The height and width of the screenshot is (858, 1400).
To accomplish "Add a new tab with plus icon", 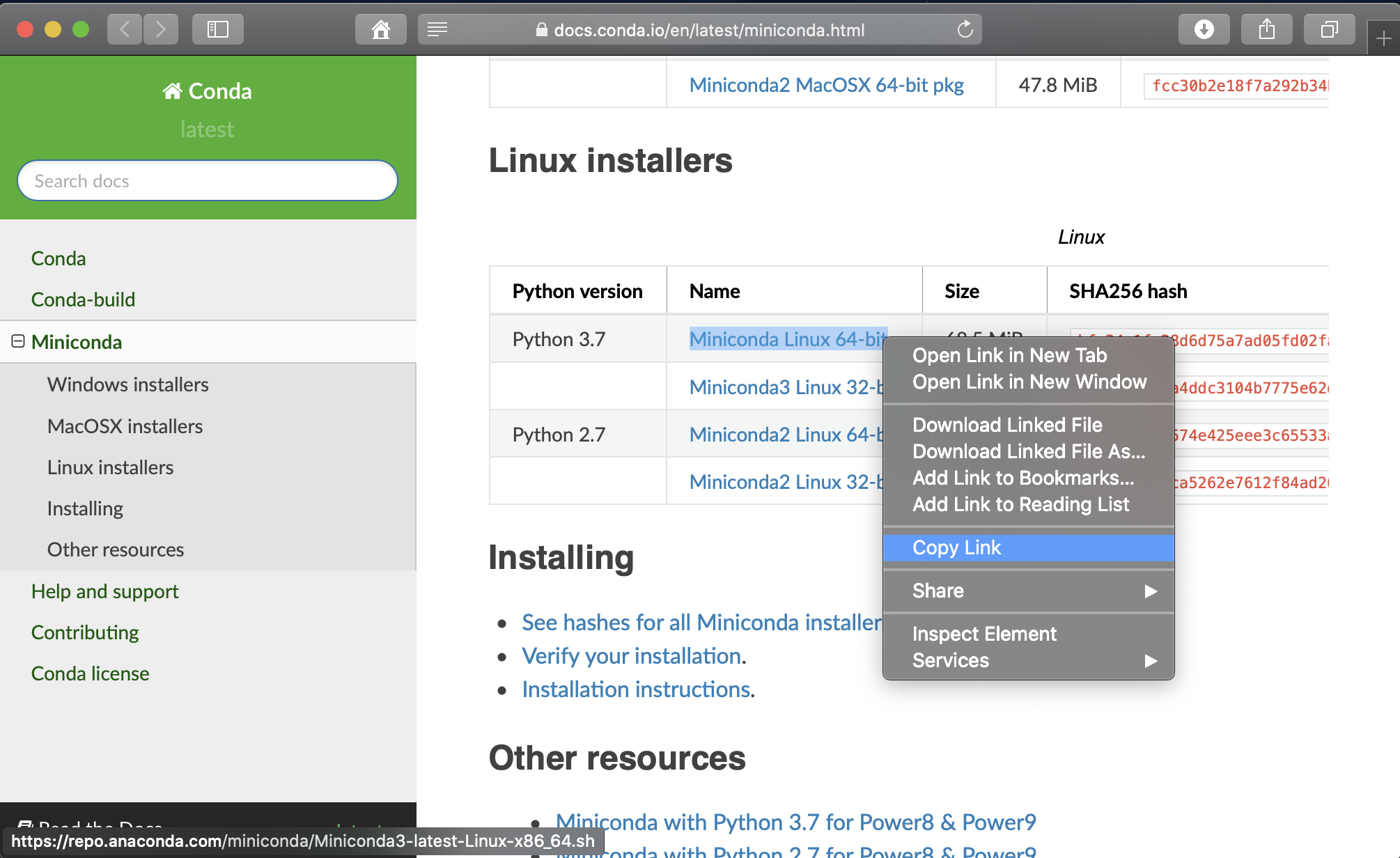I will coord(1384,38).
